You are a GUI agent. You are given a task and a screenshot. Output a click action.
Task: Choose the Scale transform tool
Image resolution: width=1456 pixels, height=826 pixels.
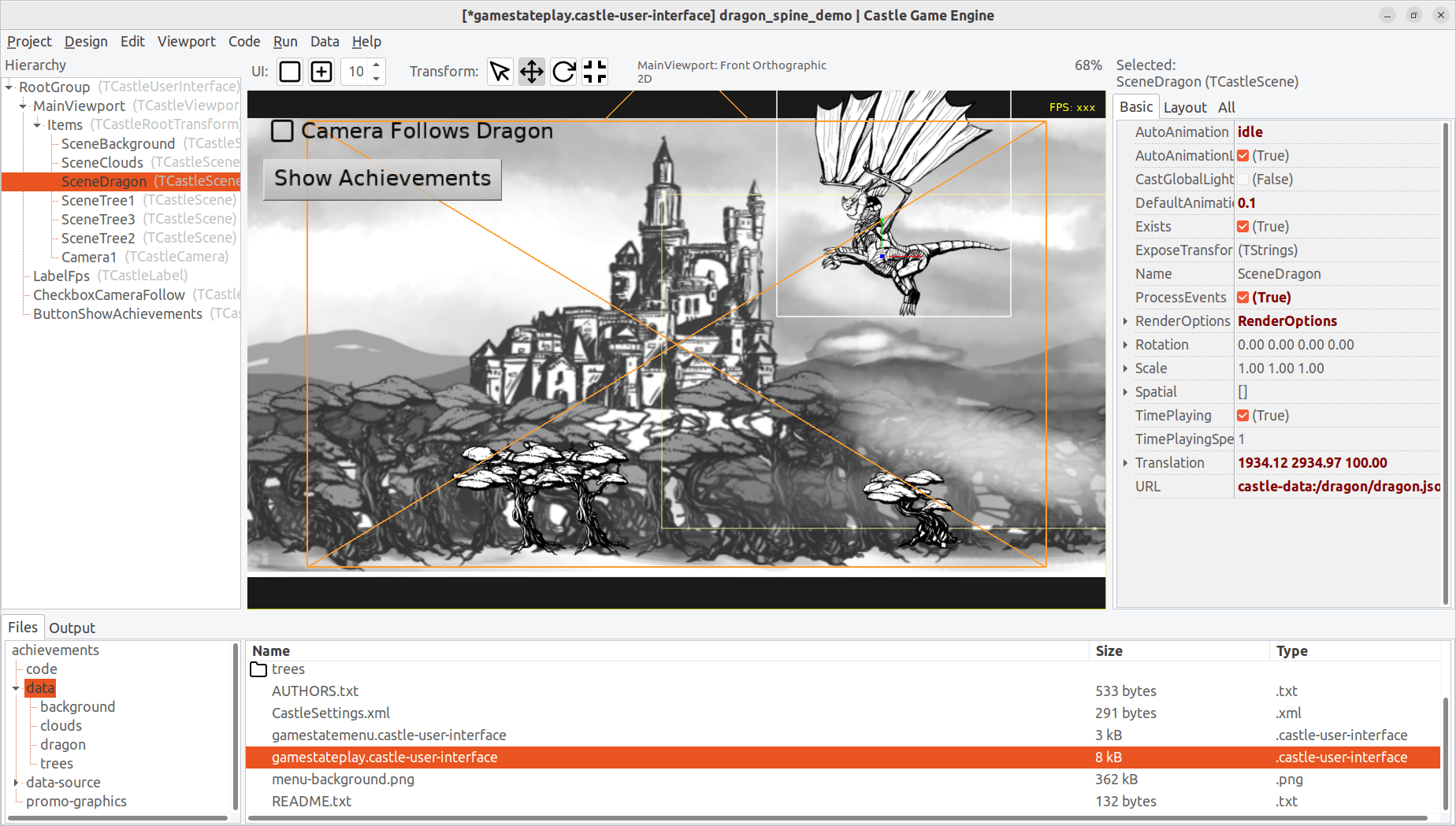594,72
